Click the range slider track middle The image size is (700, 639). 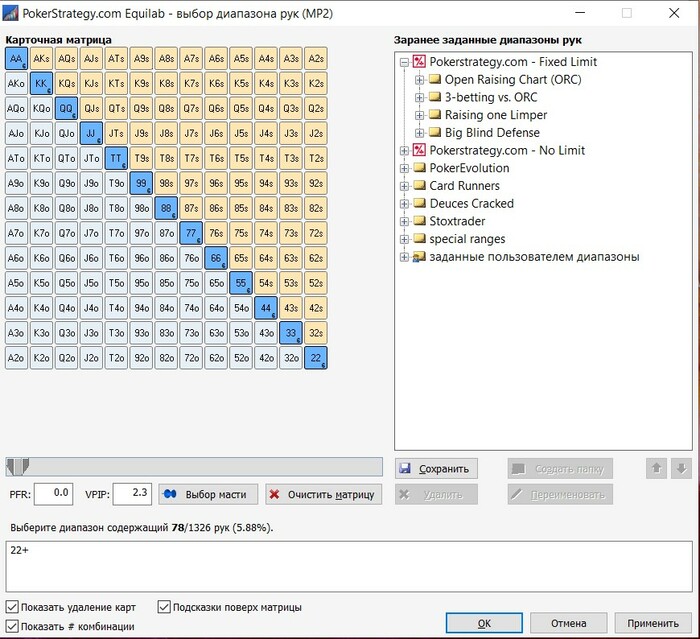(194, 467)
